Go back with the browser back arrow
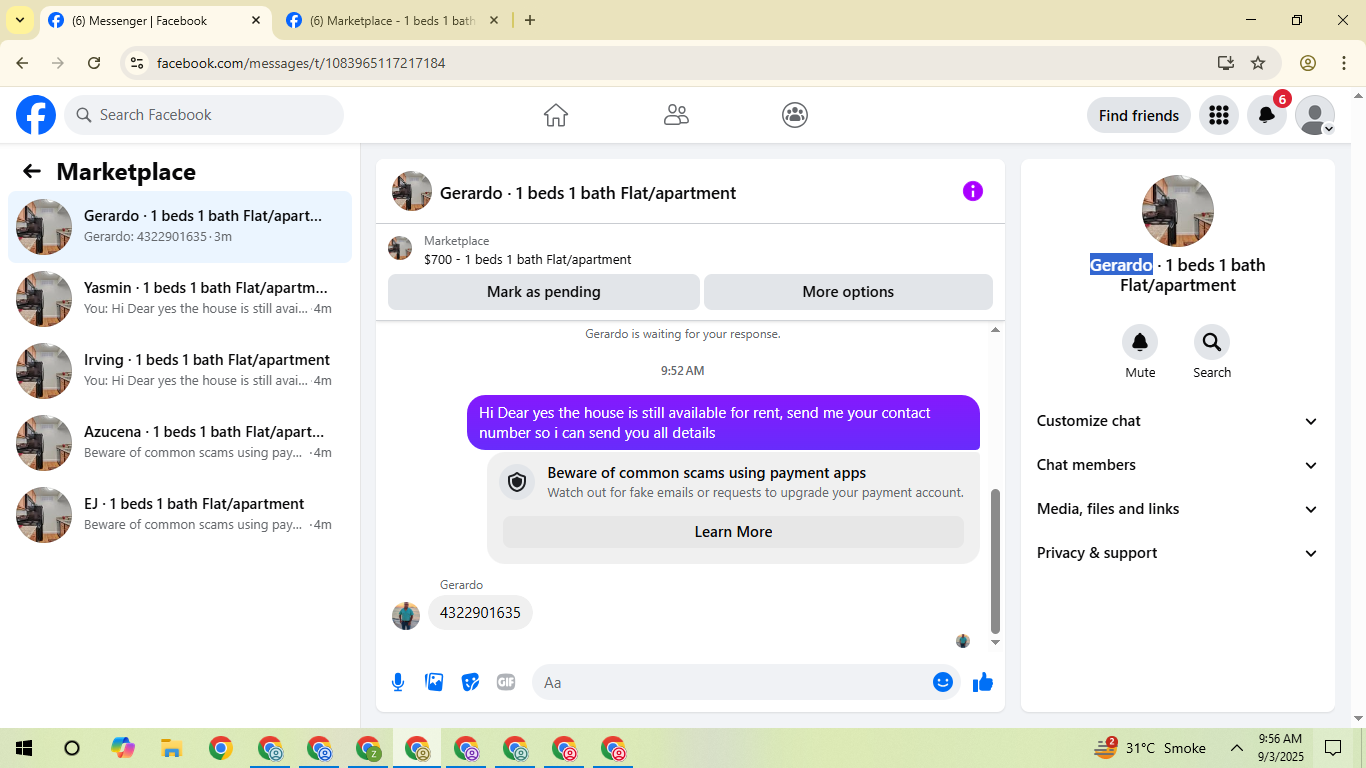 click(22, 63)
